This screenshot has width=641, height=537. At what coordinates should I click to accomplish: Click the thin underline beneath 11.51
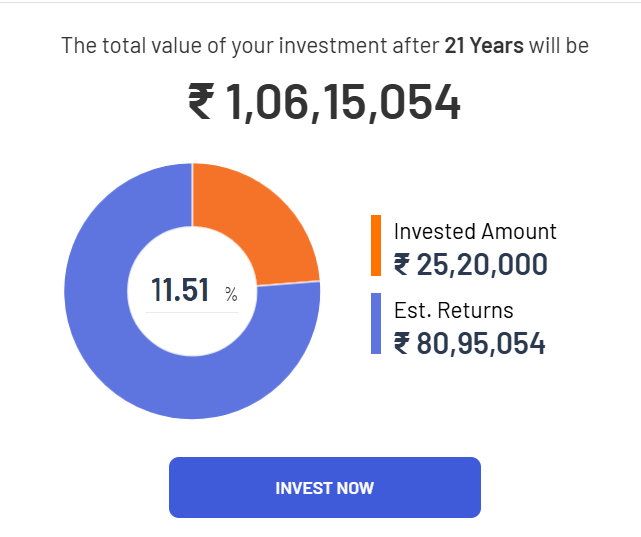pos(192,312)
